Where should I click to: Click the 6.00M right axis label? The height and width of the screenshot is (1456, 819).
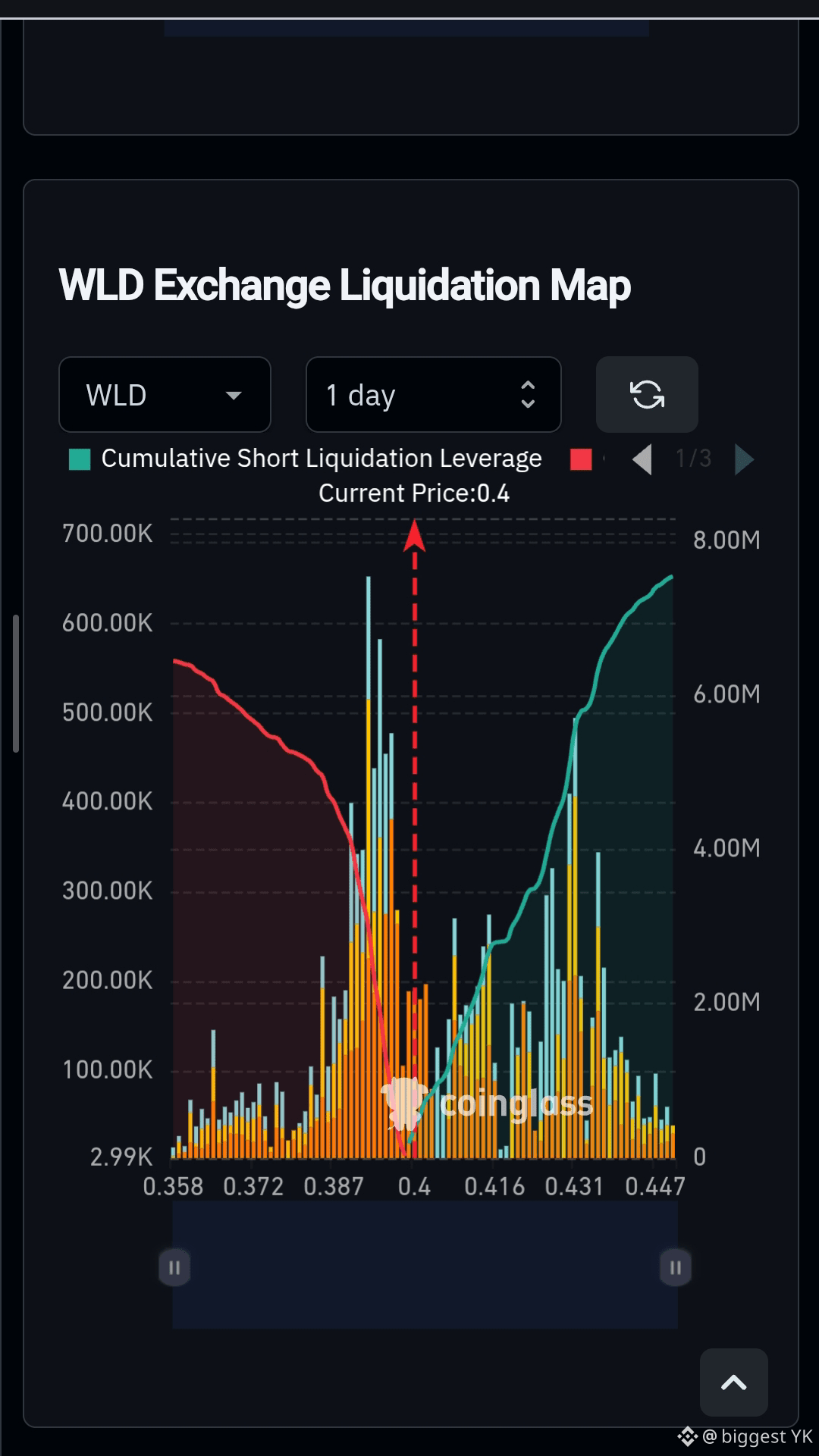pyautogui.click(x=726, y=694)
